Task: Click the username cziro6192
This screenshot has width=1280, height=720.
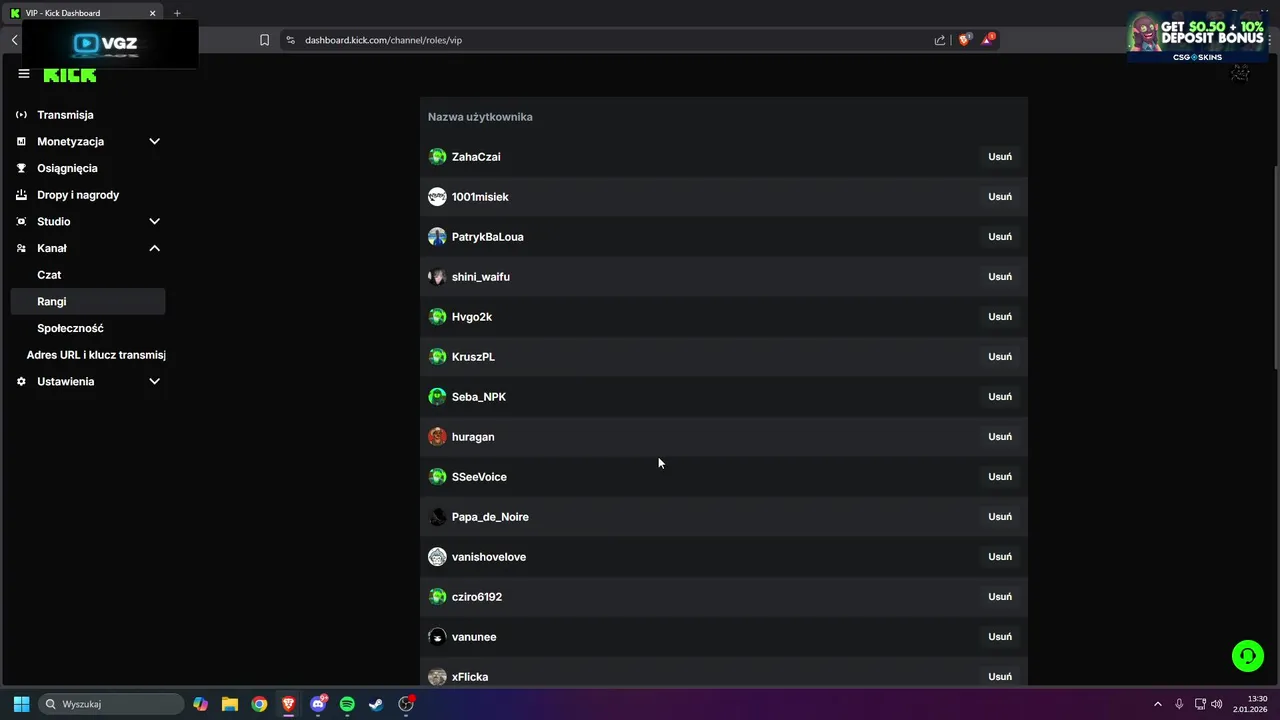Action: click(x=477, y=597)
